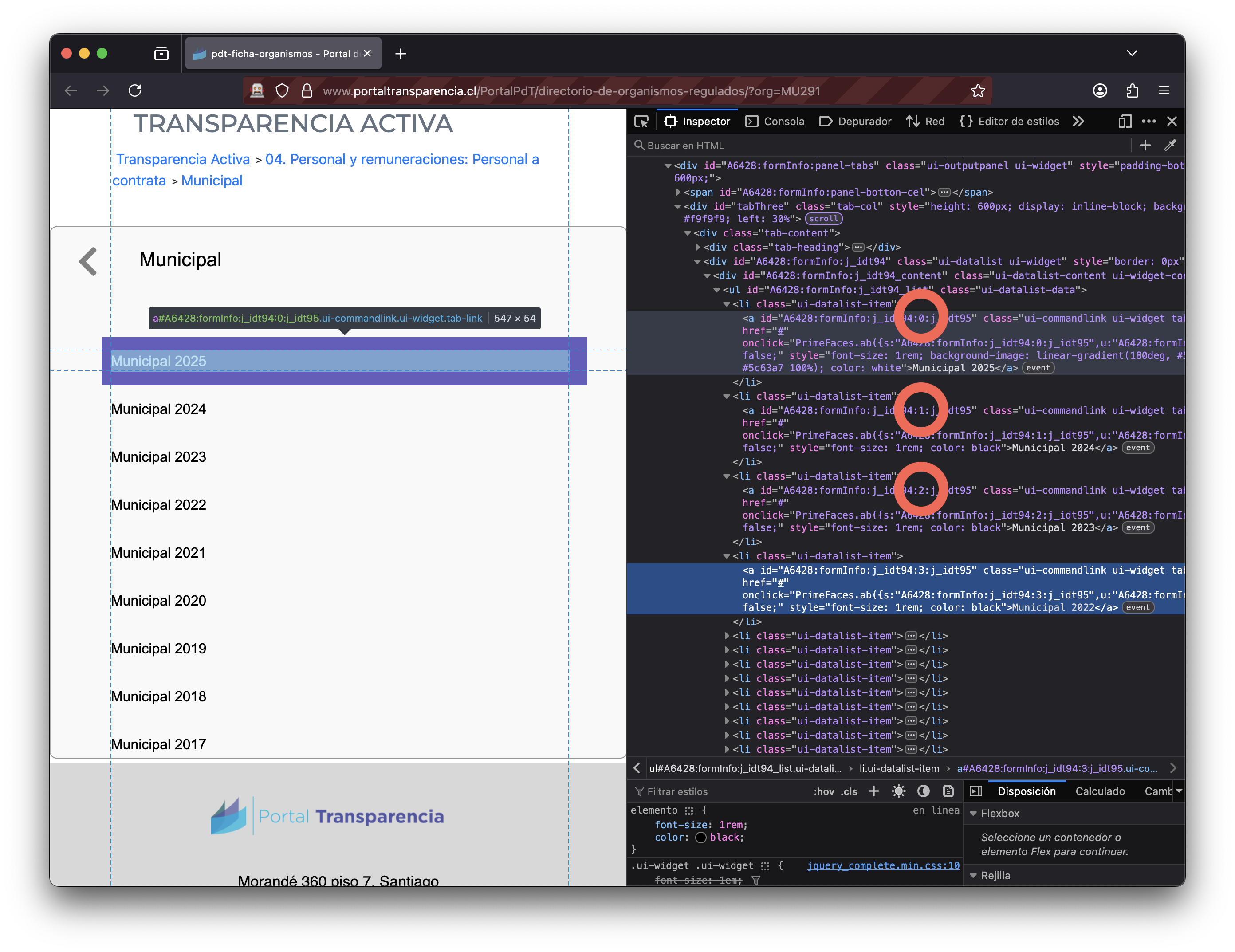Viewport: 1235px width, 952px height.
Task: Expand the tab-heading div node
Action: click(x=697, y=247)
